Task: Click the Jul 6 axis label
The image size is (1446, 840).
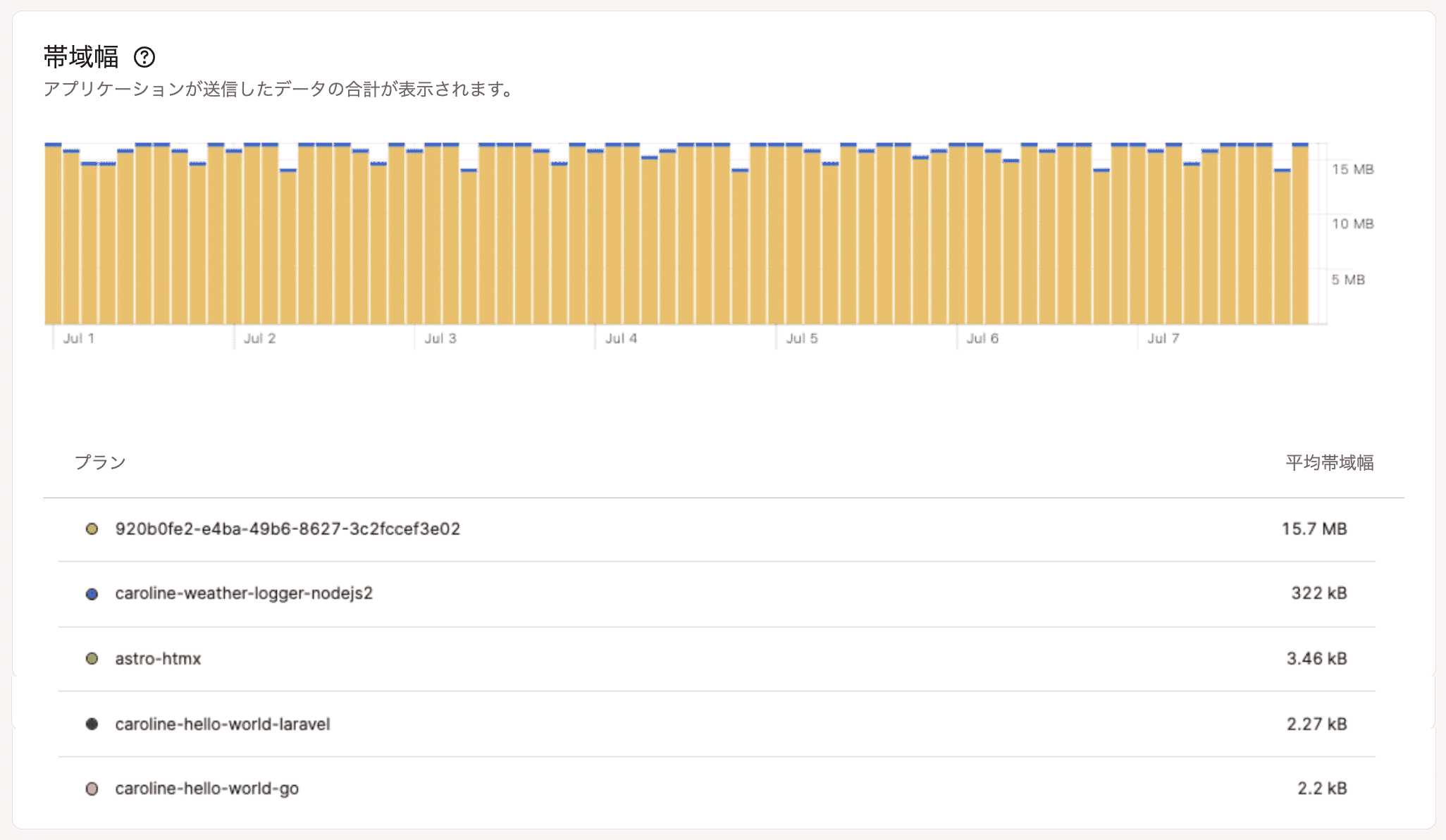Action: click(x=982, y=338)
